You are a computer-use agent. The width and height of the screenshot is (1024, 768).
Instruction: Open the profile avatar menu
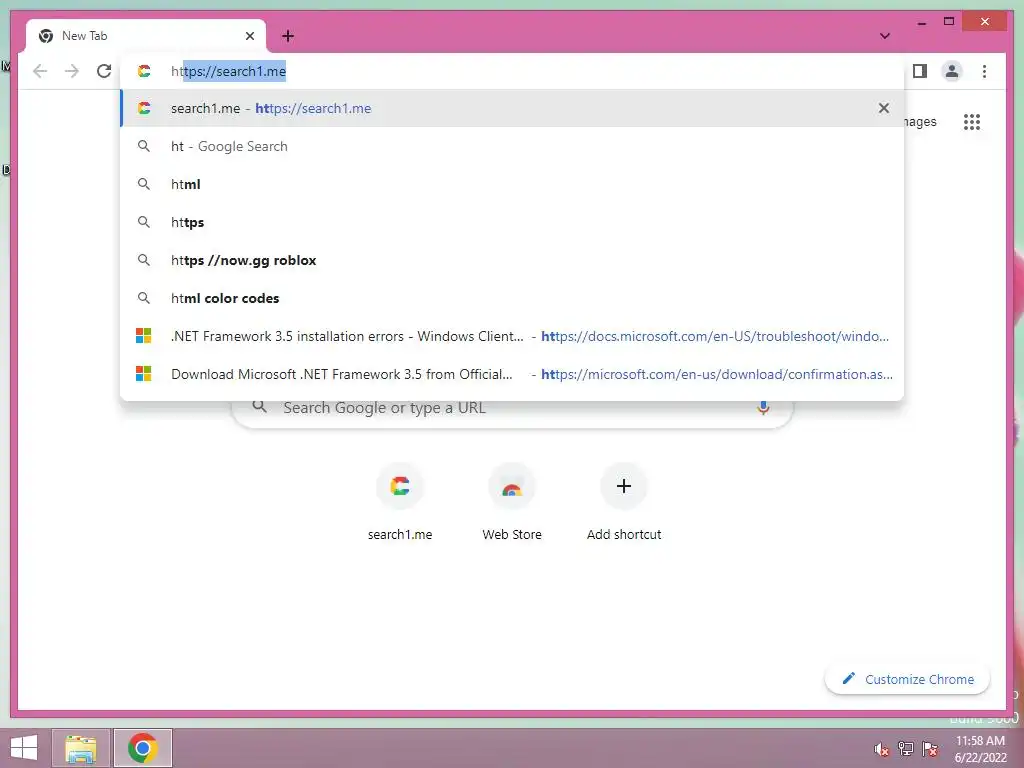(x=952, y=71)
